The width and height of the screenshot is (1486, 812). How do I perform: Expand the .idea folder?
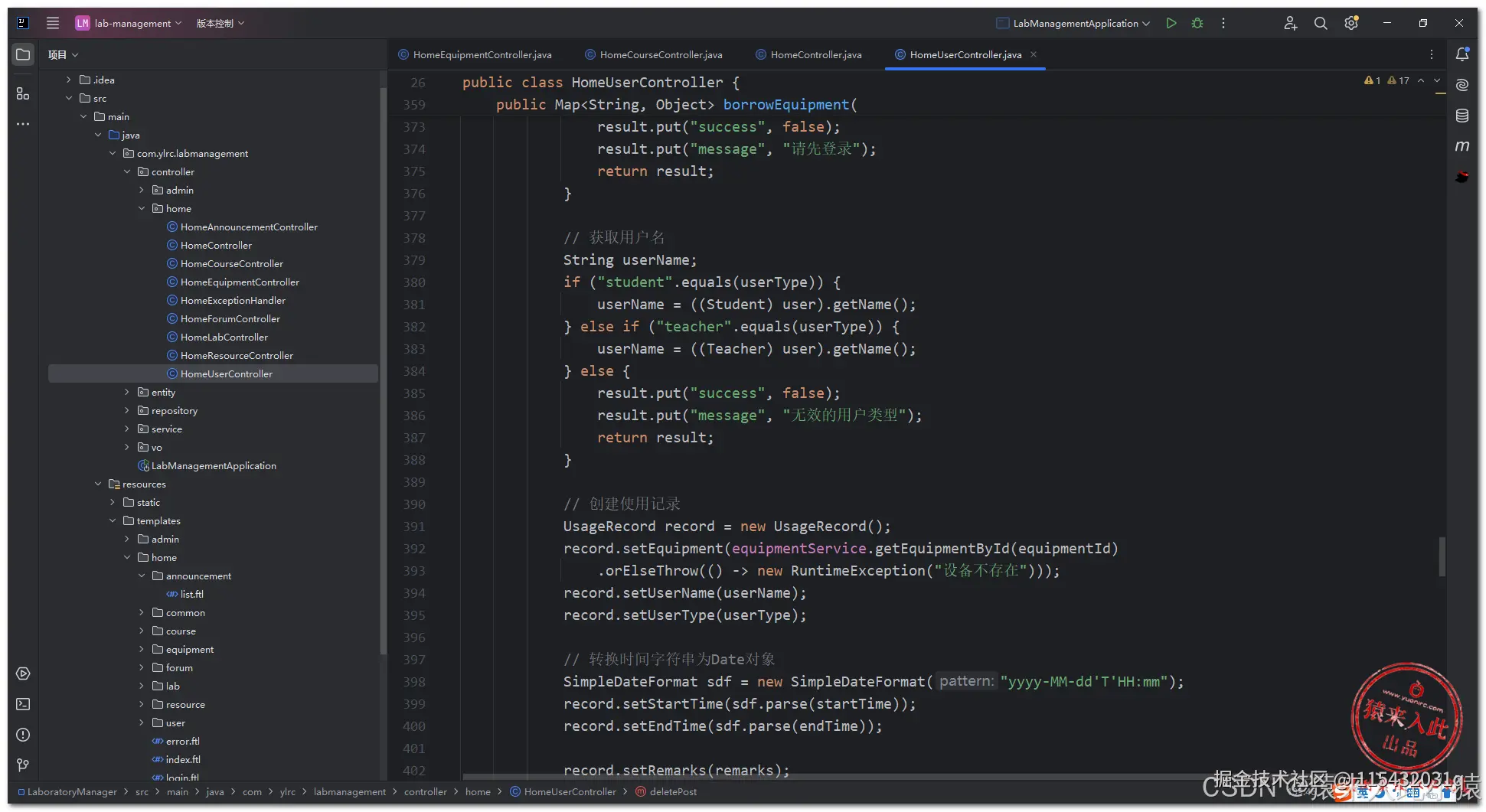(x=69, y=80)
